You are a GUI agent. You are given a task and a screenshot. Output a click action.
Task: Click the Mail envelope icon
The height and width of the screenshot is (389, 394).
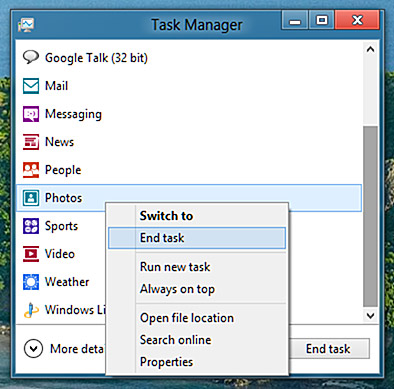[31, 86]
